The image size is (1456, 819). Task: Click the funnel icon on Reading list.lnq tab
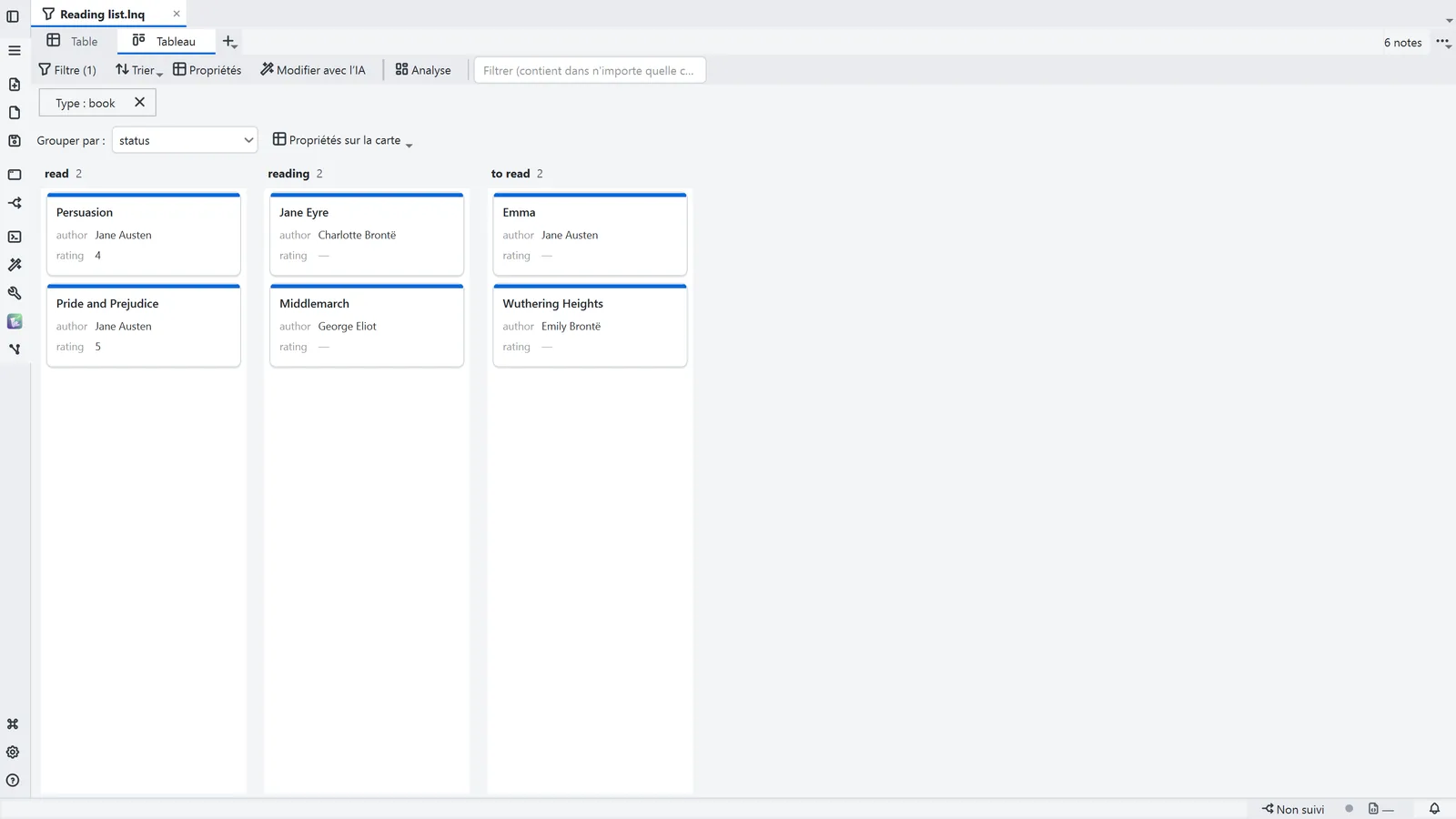(48, 14)
